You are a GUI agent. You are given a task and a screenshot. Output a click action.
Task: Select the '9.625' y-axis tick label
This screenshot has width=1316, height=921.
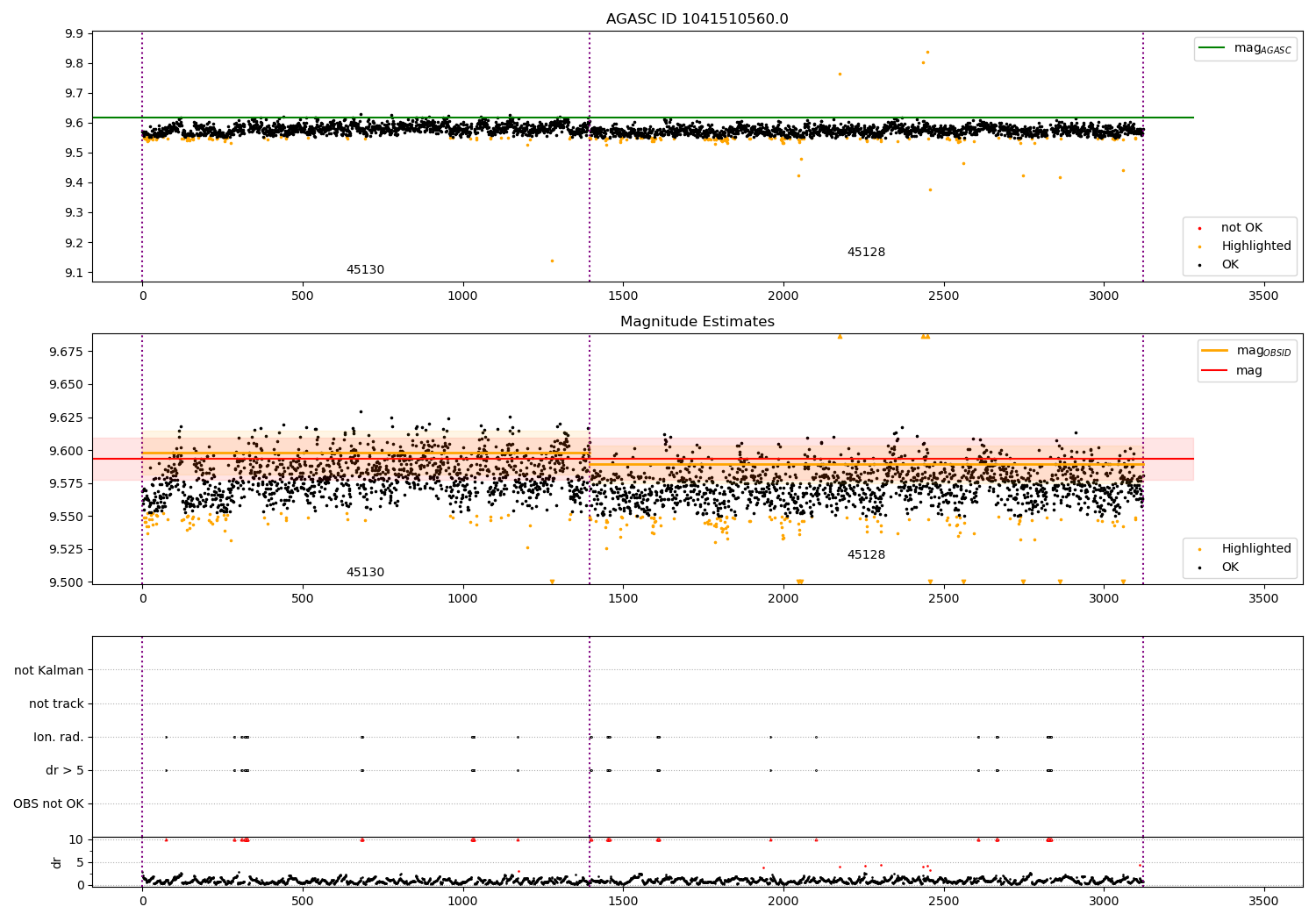(x=67, y=418)
